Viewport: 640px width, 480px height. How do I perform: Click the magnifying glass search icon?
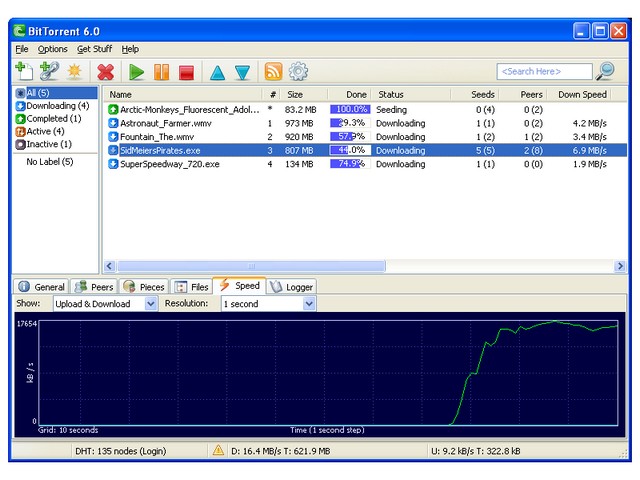[x=605, y=71]
